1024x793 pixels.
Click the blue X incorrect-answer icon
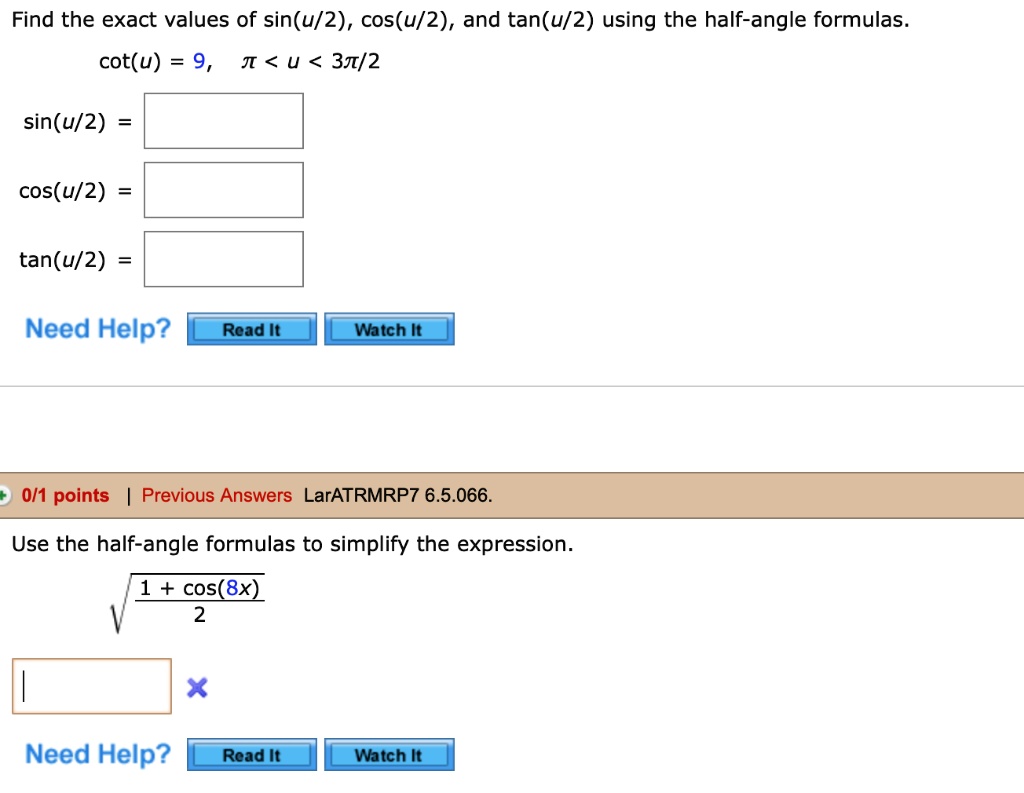196,687
